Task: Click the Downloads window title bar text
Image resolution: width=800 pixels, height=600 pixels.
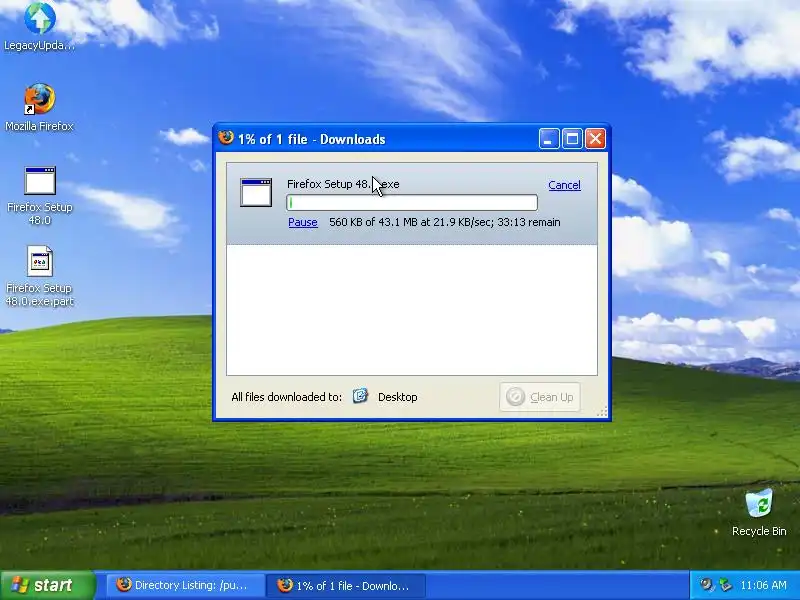Action: 311,139
